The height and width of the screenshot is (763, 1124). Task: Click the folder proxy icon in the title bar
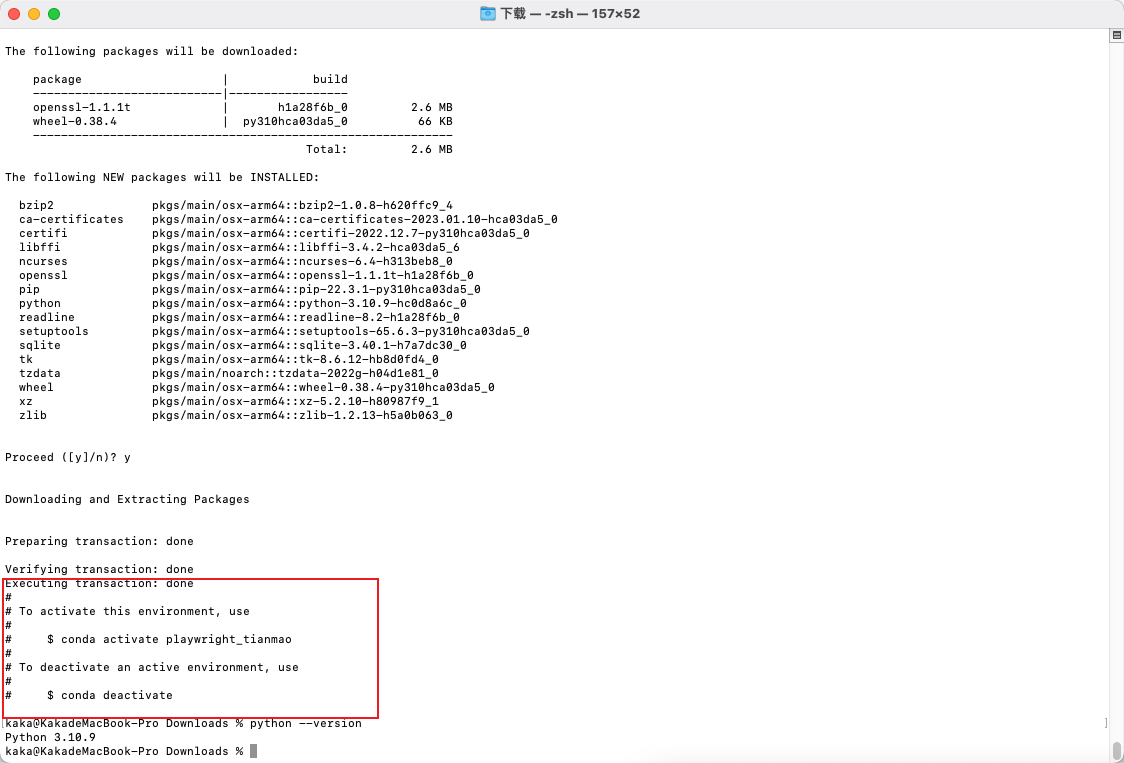coord(487,14)
